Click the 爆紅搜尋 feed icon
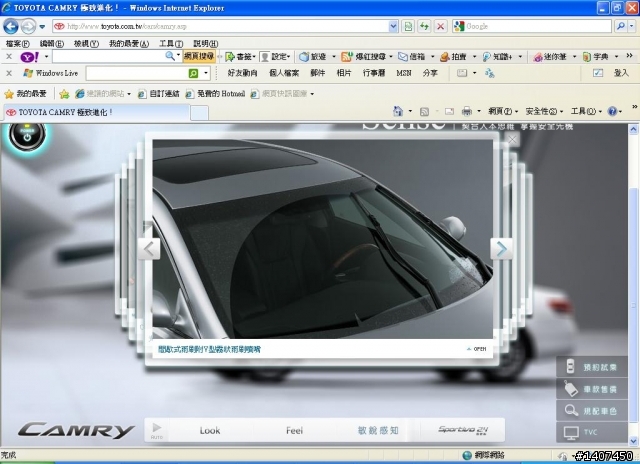Screen dimensions: 640x464 coord(347,57)
